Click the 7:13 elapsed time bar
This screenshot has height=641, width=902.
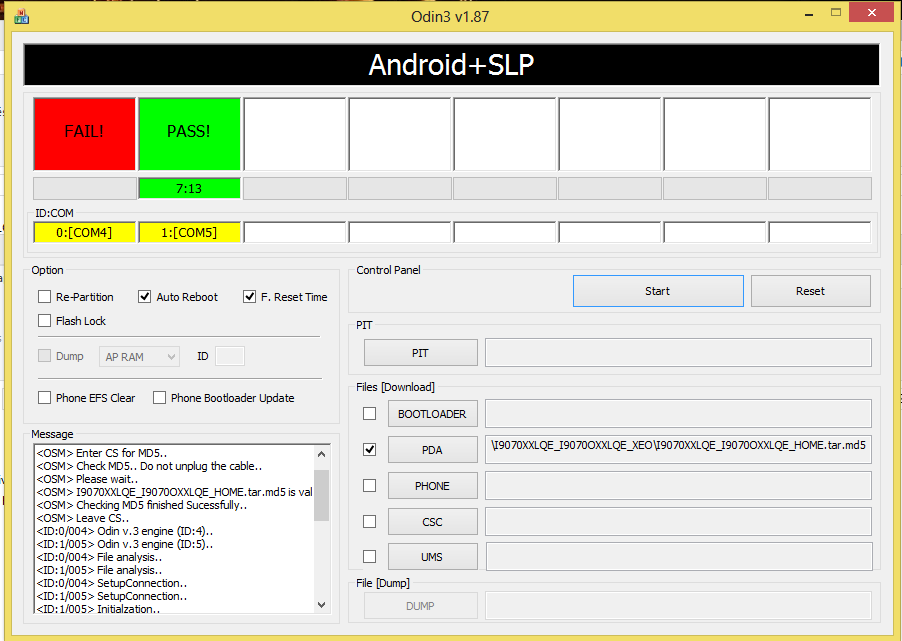point(189,189)
